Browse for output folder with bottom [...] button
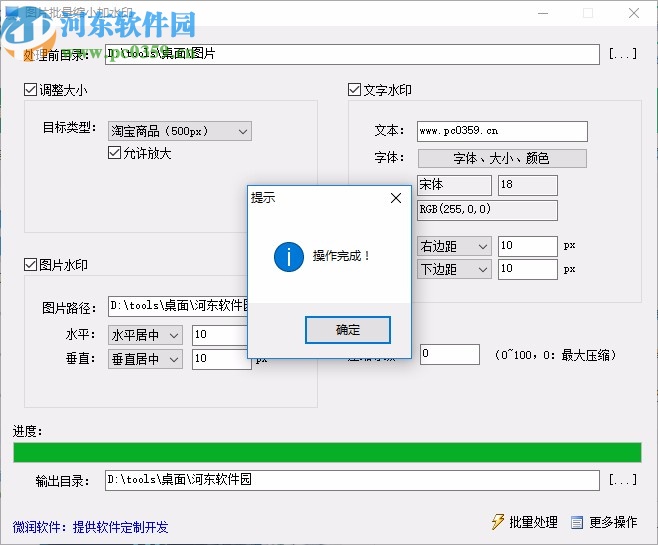 [x=623, y=480]
